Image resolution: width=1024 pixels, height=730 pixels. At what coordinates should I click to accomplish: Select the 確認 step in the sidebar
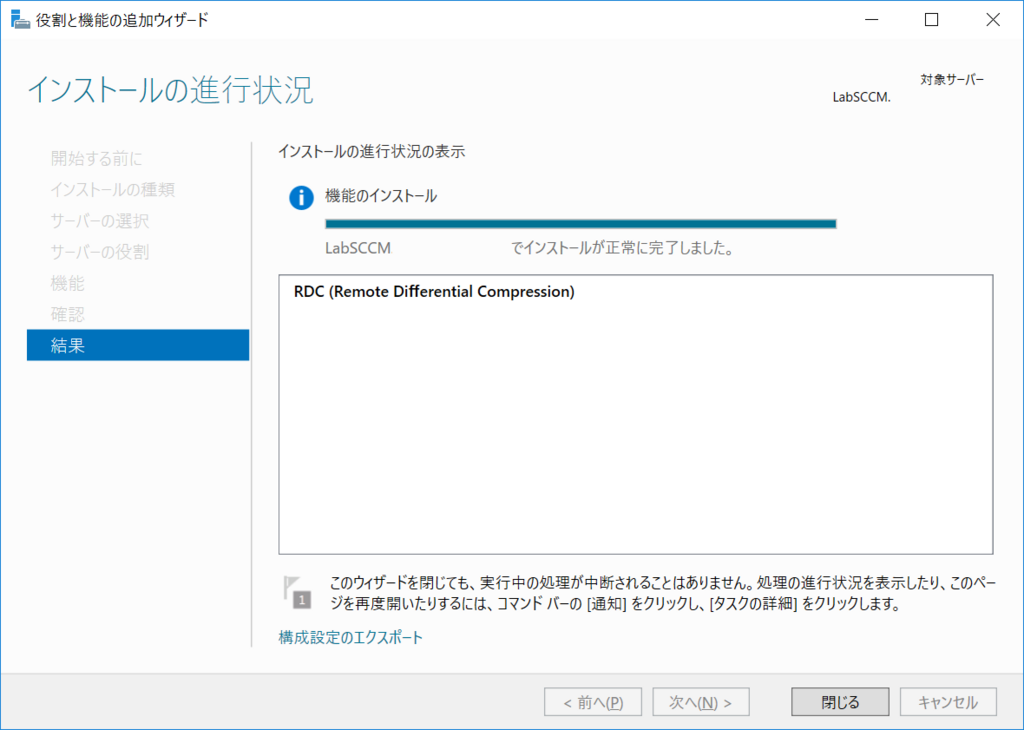coord(67,315)
